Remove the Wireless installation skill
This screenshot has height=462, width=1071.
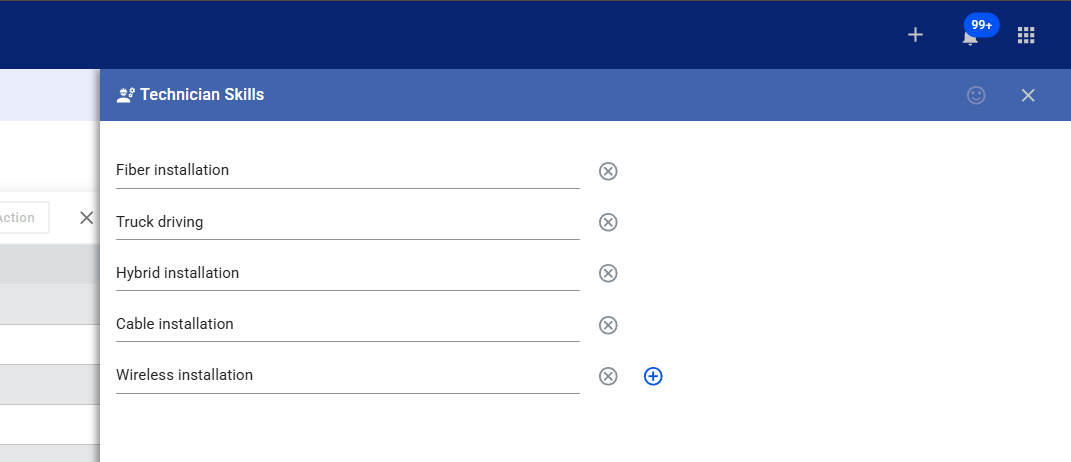608,376
